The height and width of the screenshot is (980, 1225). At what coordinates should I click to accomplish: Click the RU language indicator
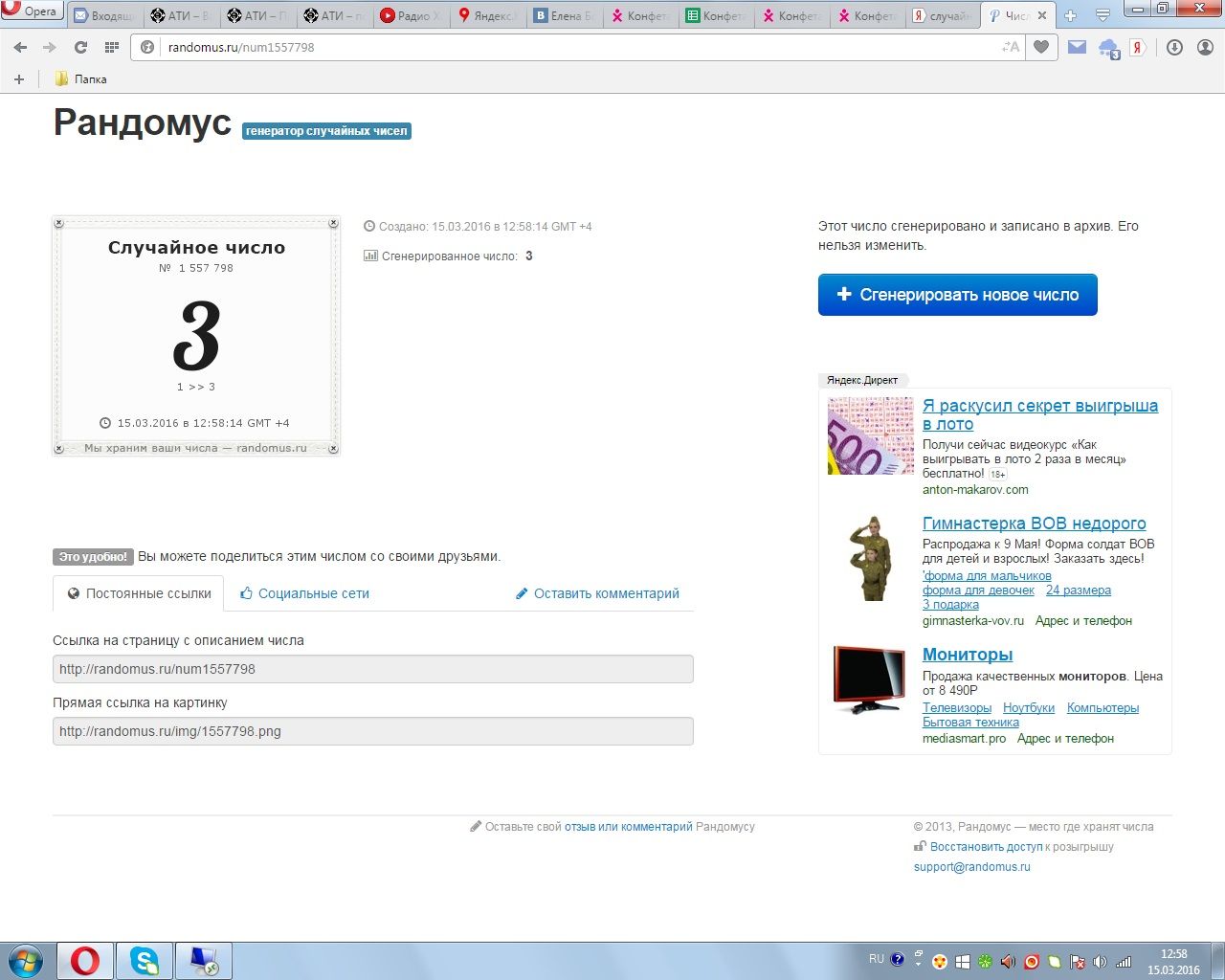(x=877, y=959)
